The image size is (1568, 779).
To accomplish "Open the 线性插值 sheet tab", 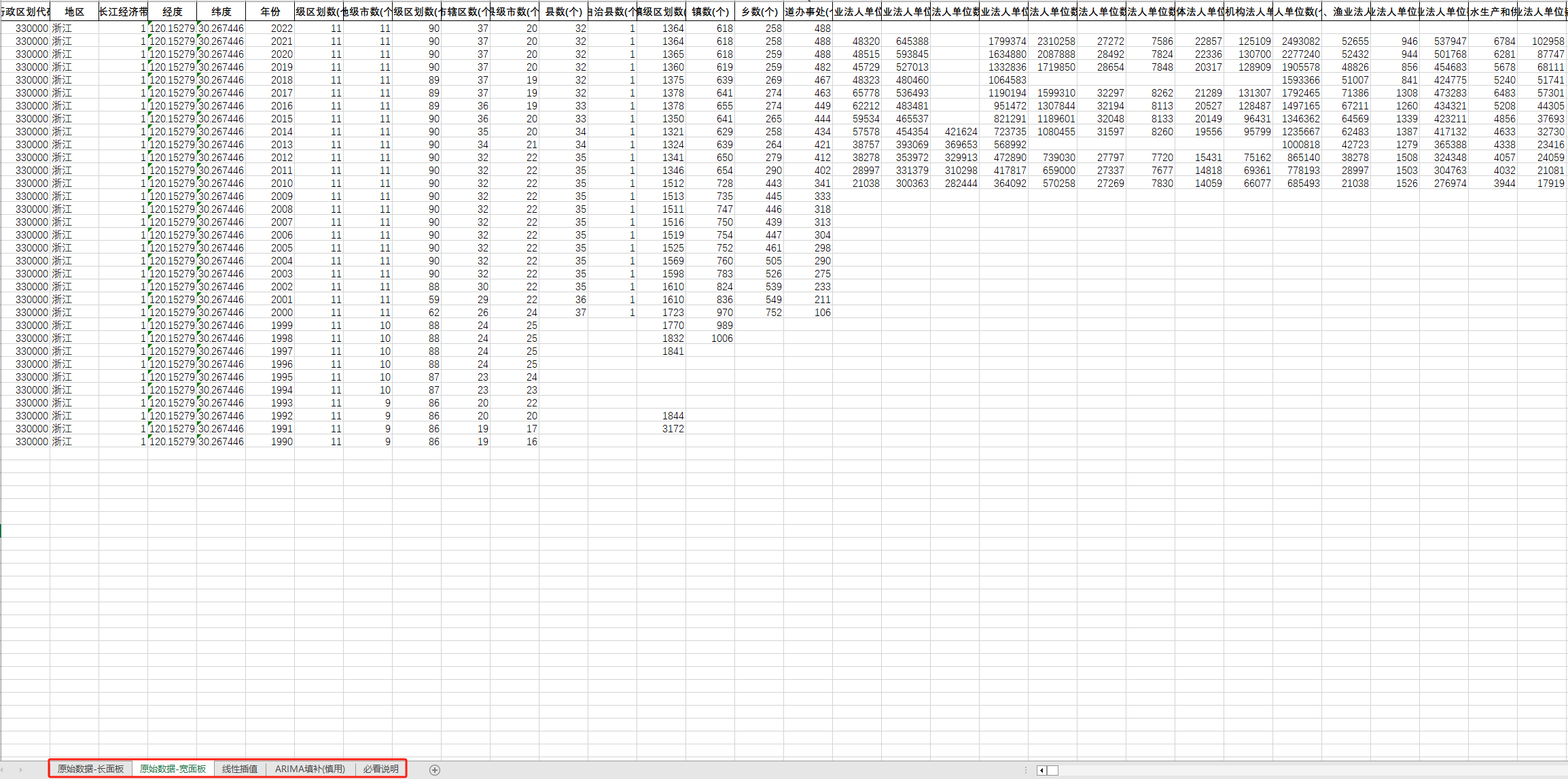I will click(239, 769).
